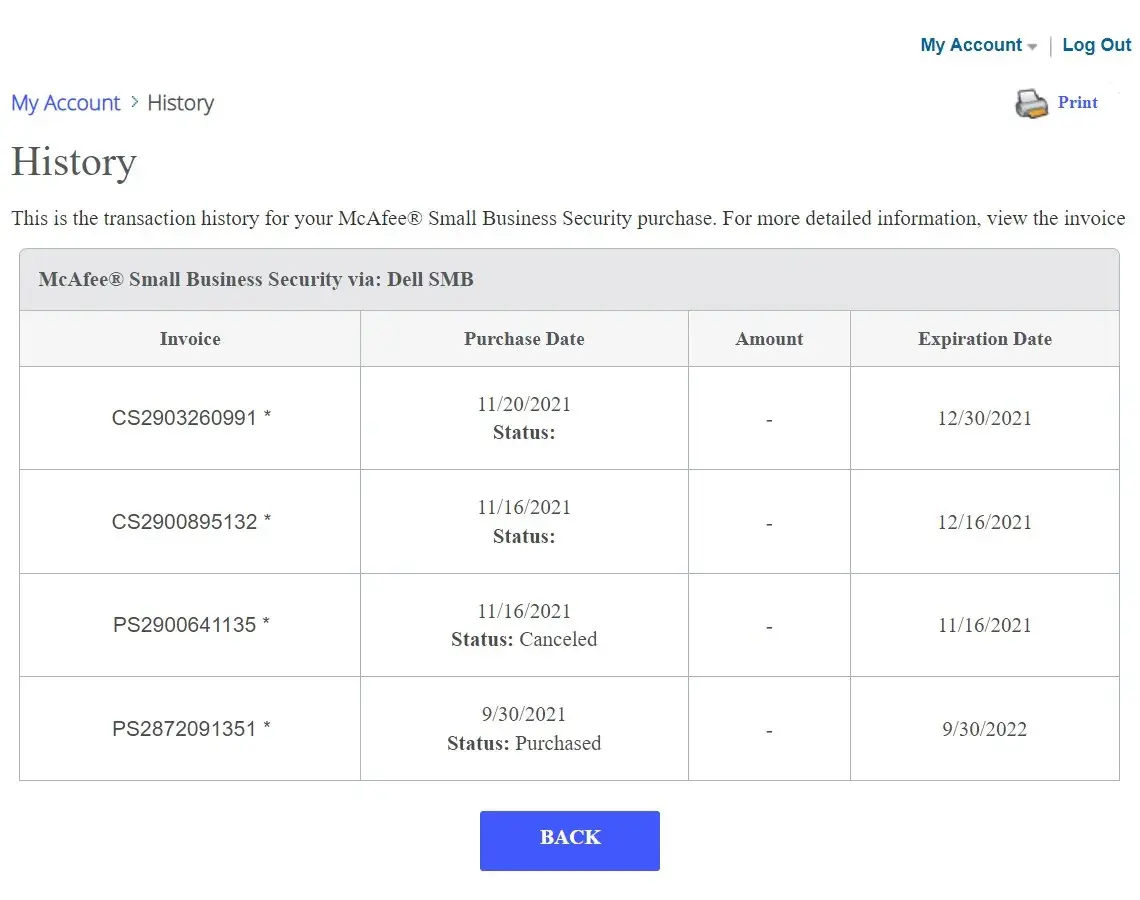Image resolution: width=1140 pixels, height=900 pixels.
Task: Select the 9/30/2022 expiration date cell
Action: pos(985,729)
